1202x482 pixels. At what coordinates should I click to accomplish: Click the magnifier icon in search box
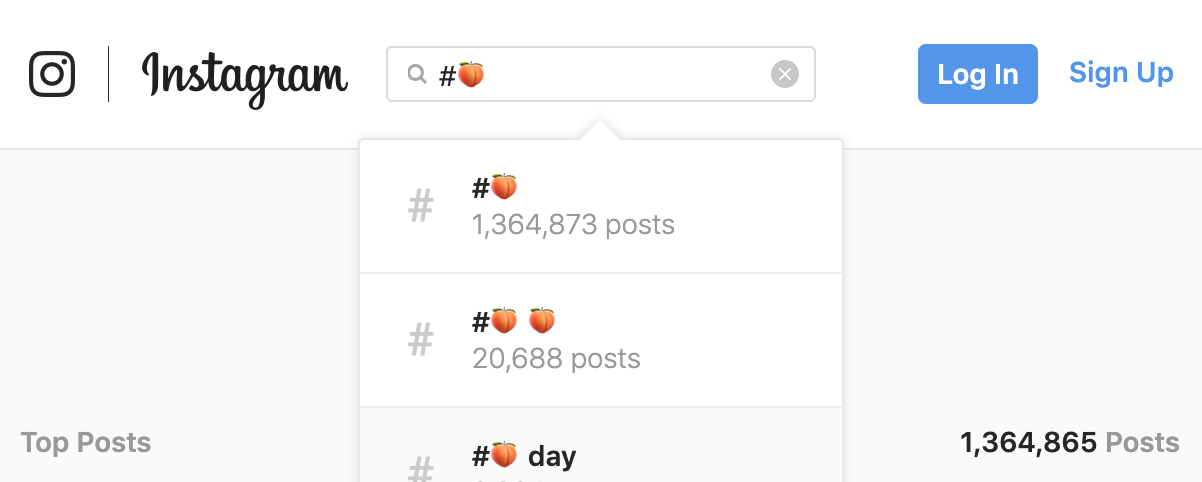tap(416, 74)
